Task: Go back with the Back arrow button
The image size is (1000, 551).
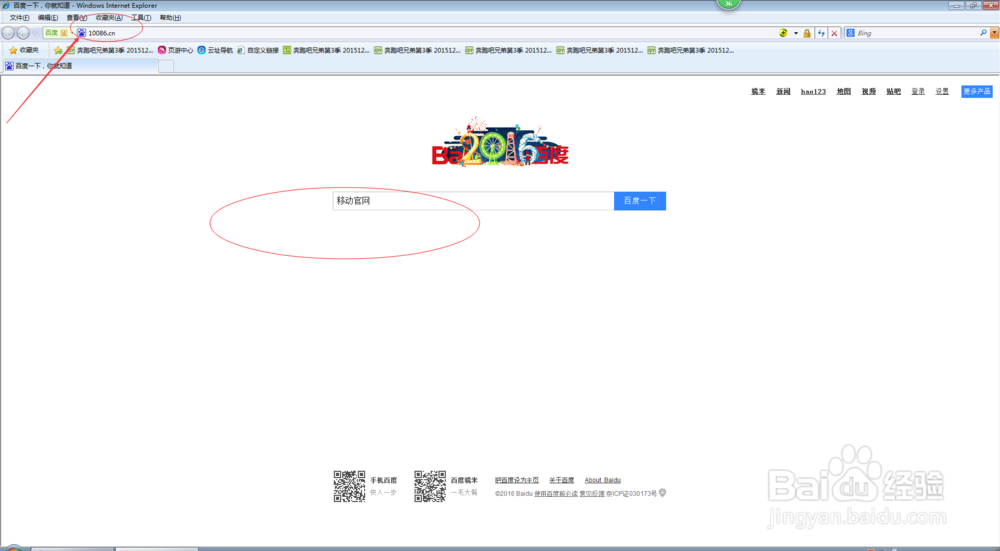Action: [8, 33]
